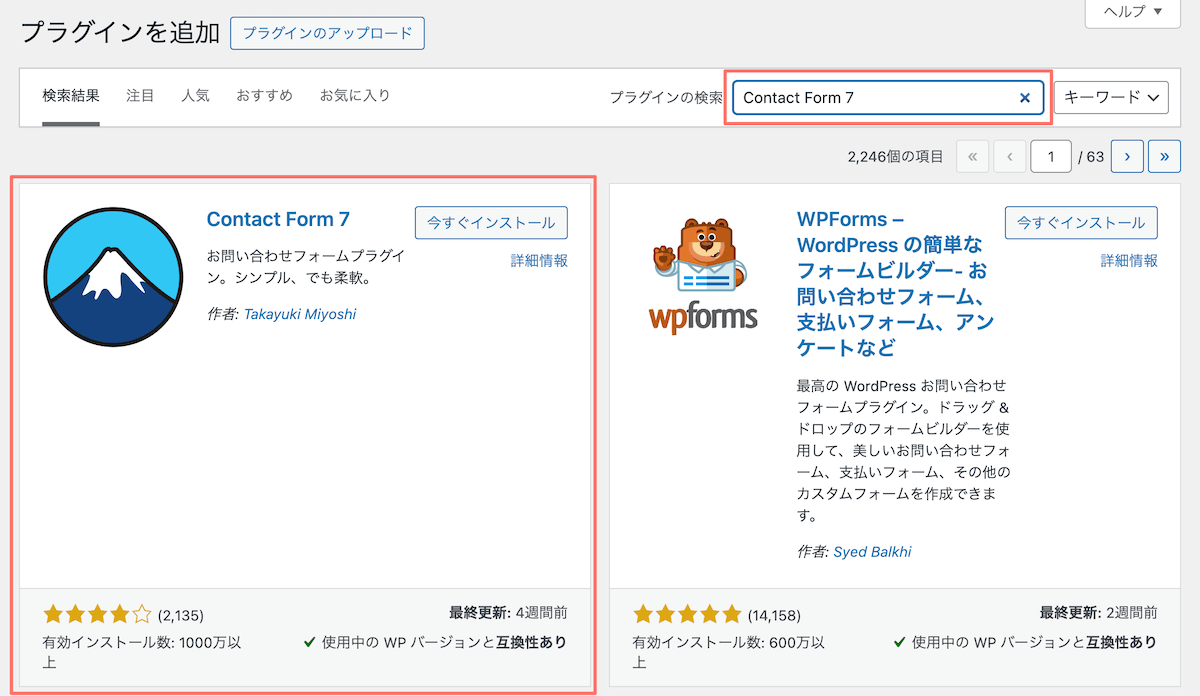Open author Takayuki Miyoshi link

pos(300,314)
